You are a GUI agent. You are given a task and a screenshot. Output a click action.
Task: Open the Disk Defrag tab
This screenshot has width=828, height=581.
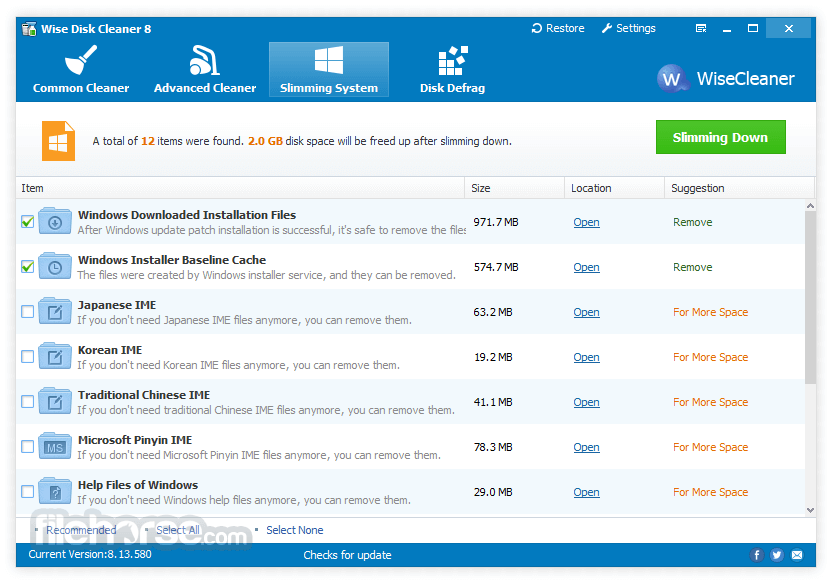pyautogui.click(x=452, y=70)
